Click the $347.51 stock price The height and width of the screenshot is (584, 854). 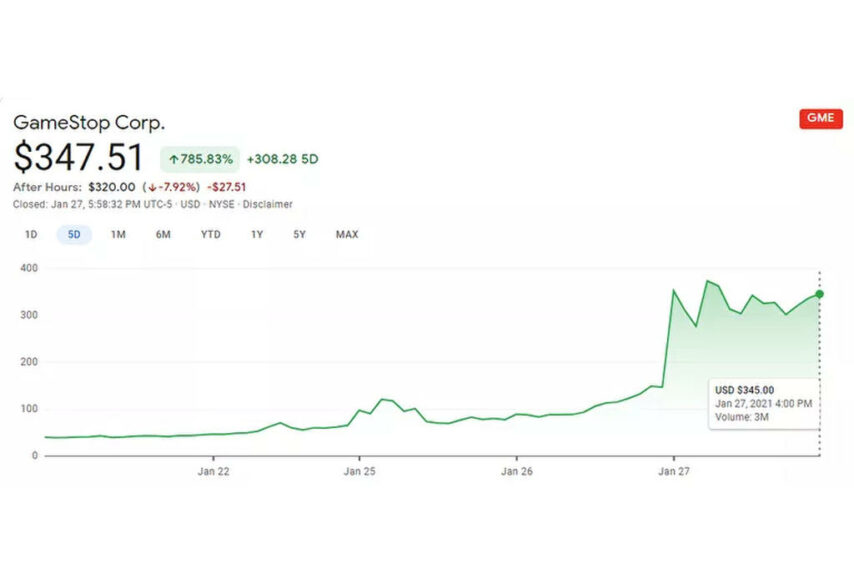pyautogui.click(x=78, y=157)
